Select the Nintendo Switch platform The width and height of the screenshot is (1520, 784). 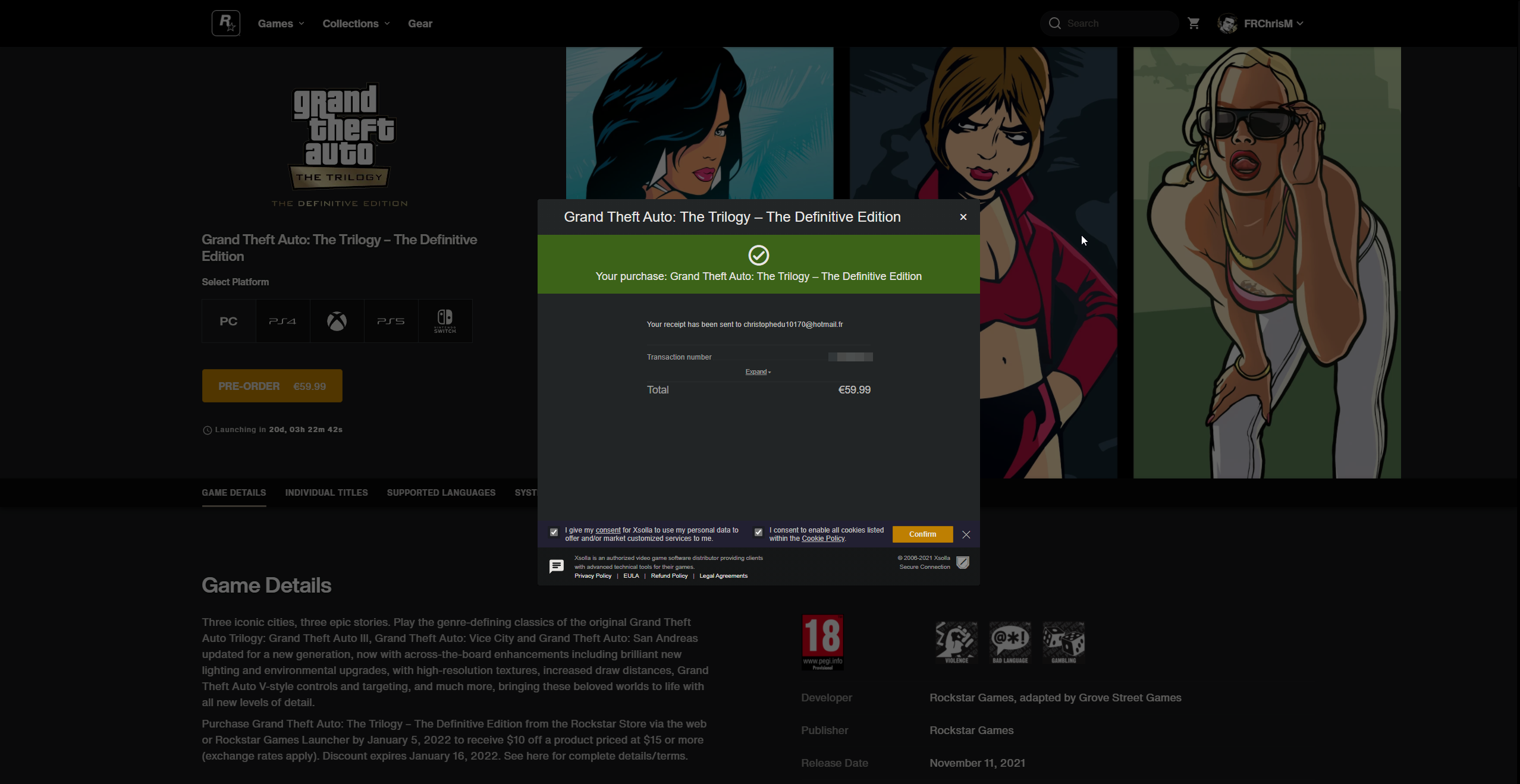pos(445,321)
